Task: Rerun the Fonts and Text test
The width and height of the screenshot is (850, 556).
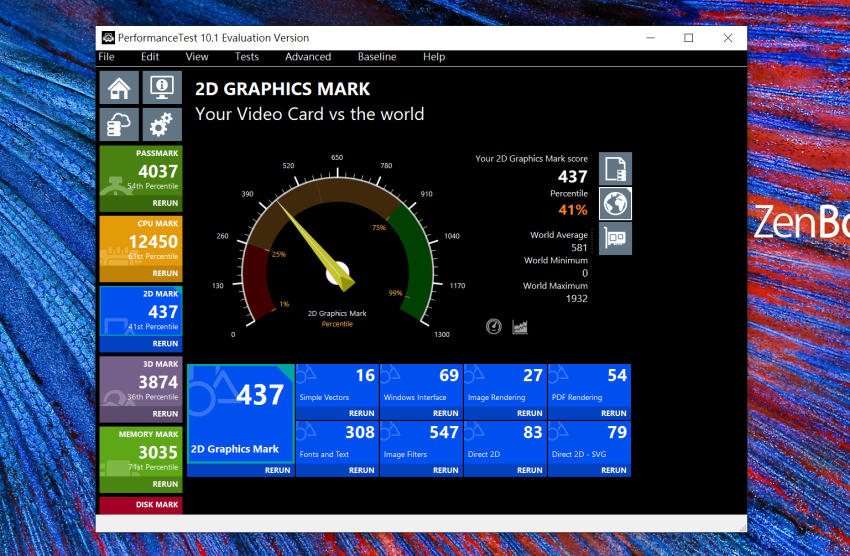Action: 362,470
